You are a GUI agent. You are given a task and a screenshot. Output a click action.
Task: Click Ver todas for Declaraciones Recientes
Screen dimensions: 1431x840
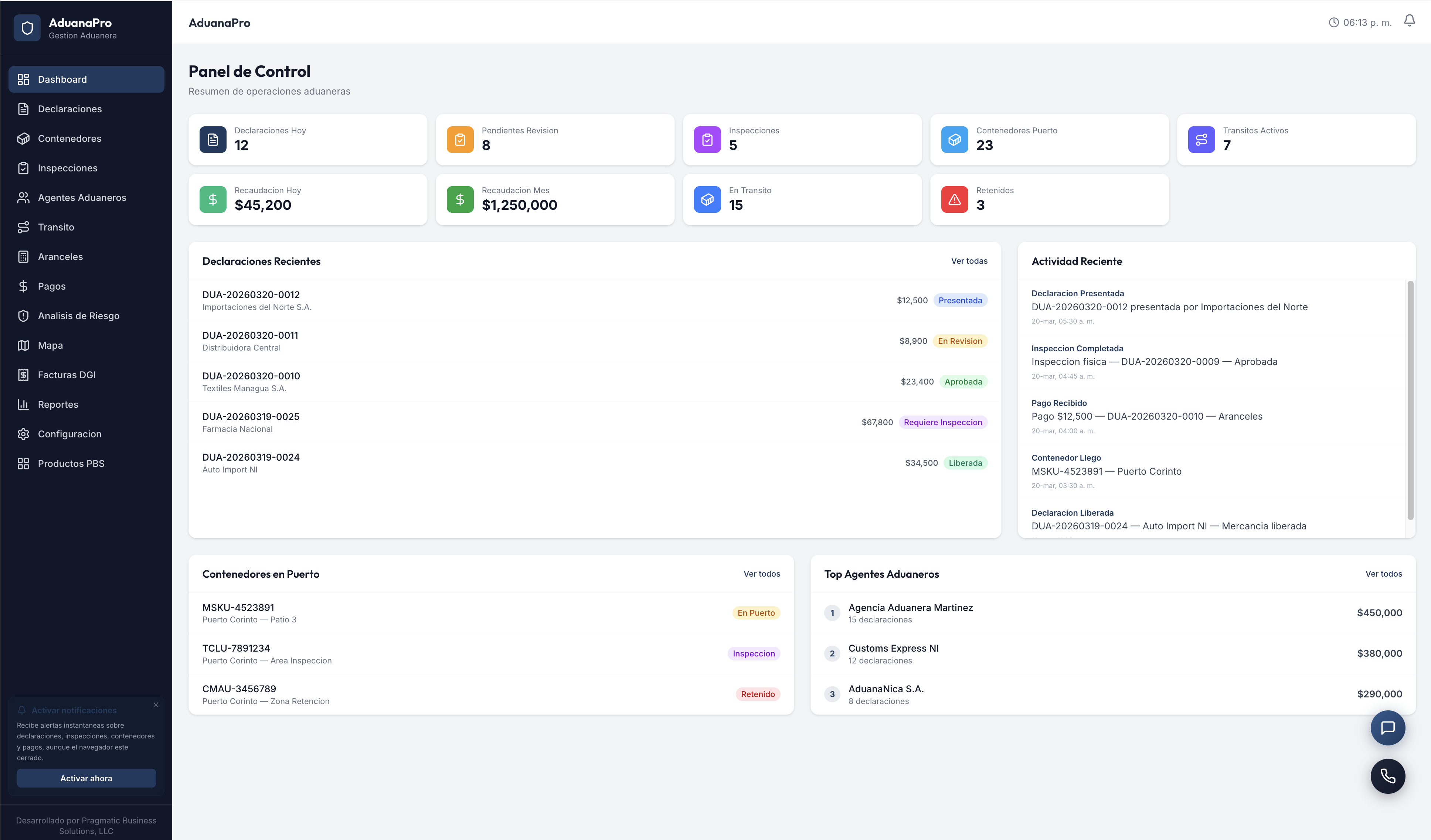point(969,261)
